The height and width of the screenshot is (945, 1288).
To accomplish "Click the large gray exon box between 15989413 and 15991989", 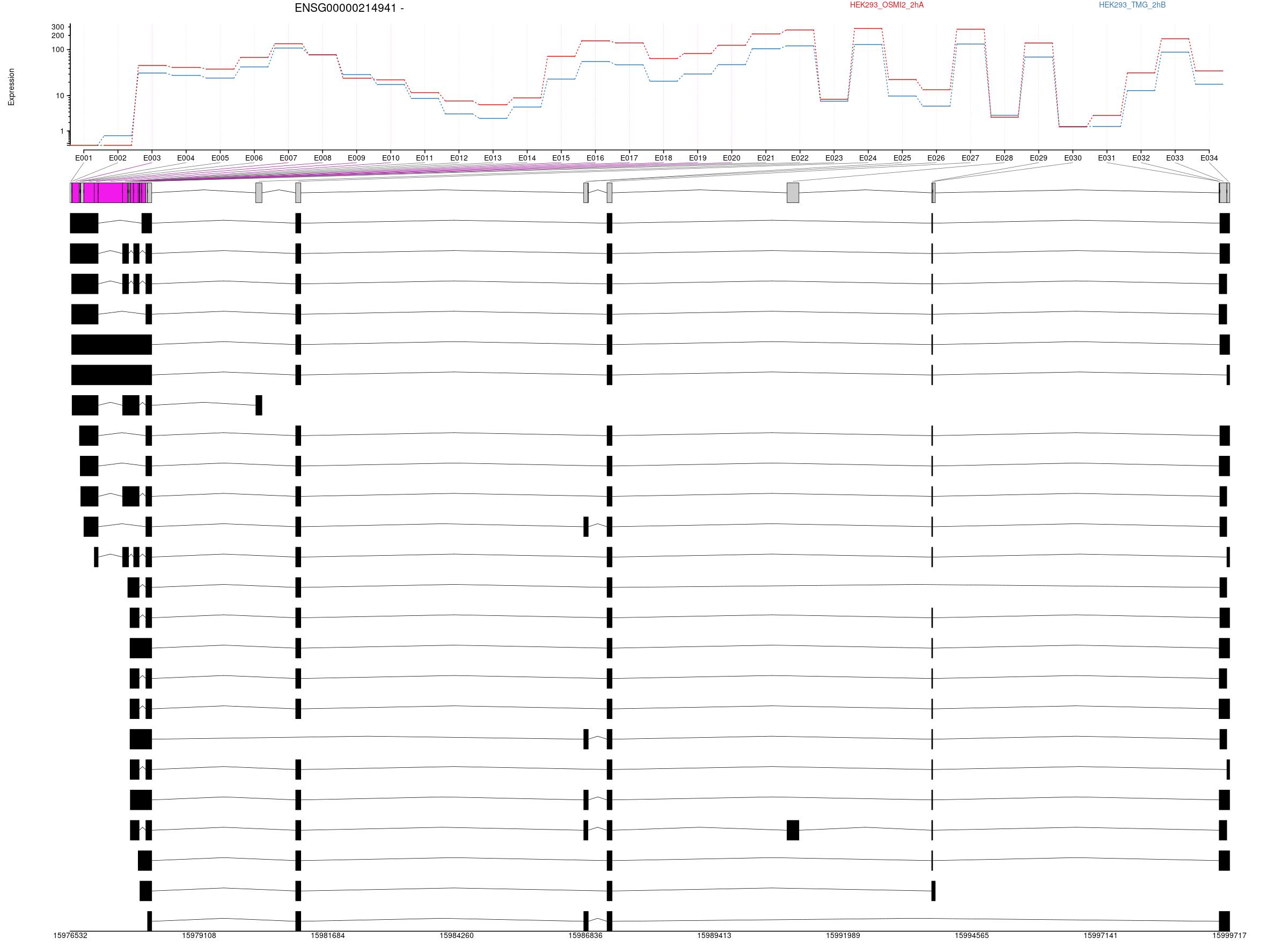I will [792, 193].
